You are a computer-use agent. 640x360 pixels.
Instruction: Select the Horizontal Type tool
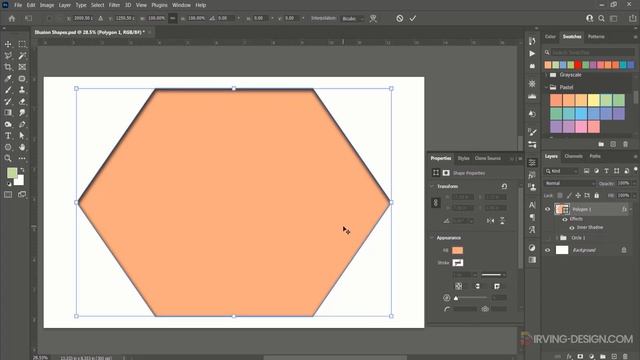tap(8, 136)
